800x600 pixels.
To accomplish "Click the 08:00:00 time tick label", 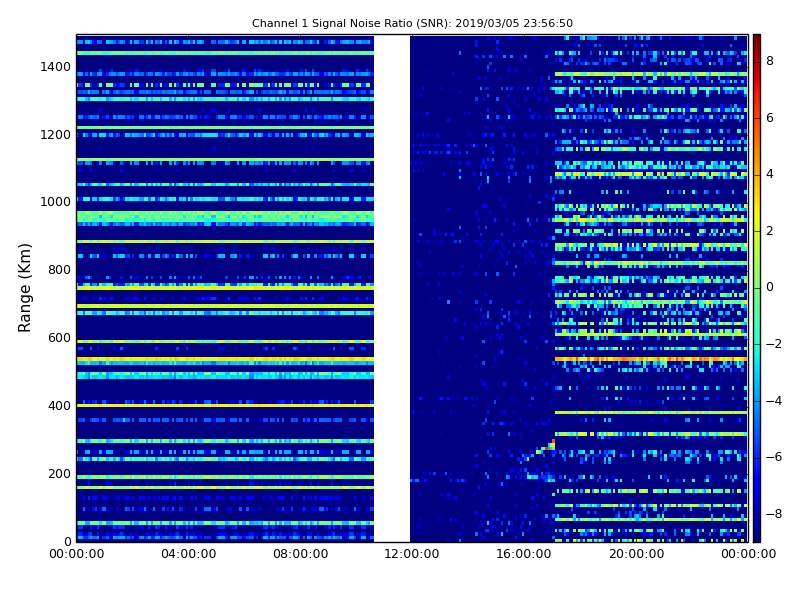I will coord(301,554).
